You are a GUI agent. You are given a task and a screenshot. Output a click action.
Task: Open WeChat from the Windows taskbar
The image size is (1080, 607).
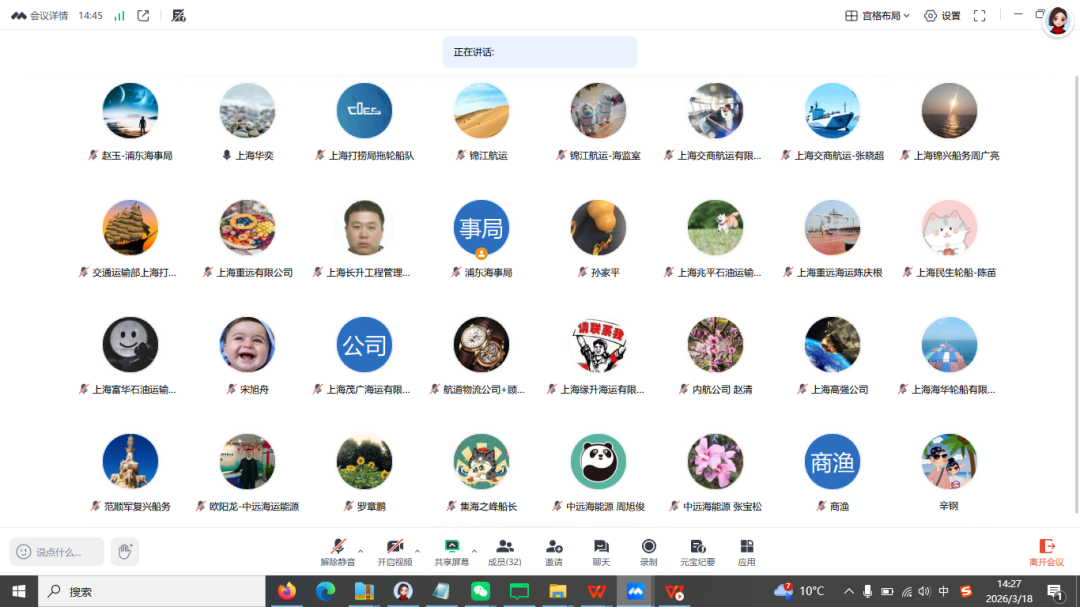tap(480, 591)
